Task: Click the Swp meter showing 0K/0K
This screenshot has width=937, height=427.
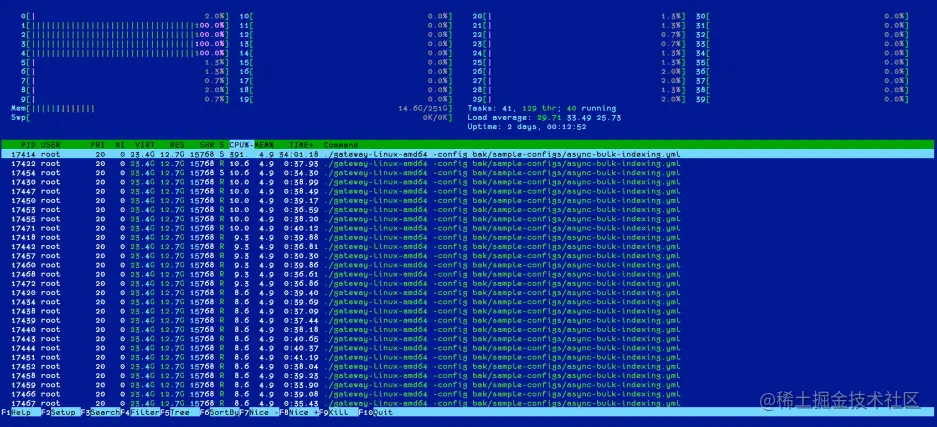Action: pos(232,118)
